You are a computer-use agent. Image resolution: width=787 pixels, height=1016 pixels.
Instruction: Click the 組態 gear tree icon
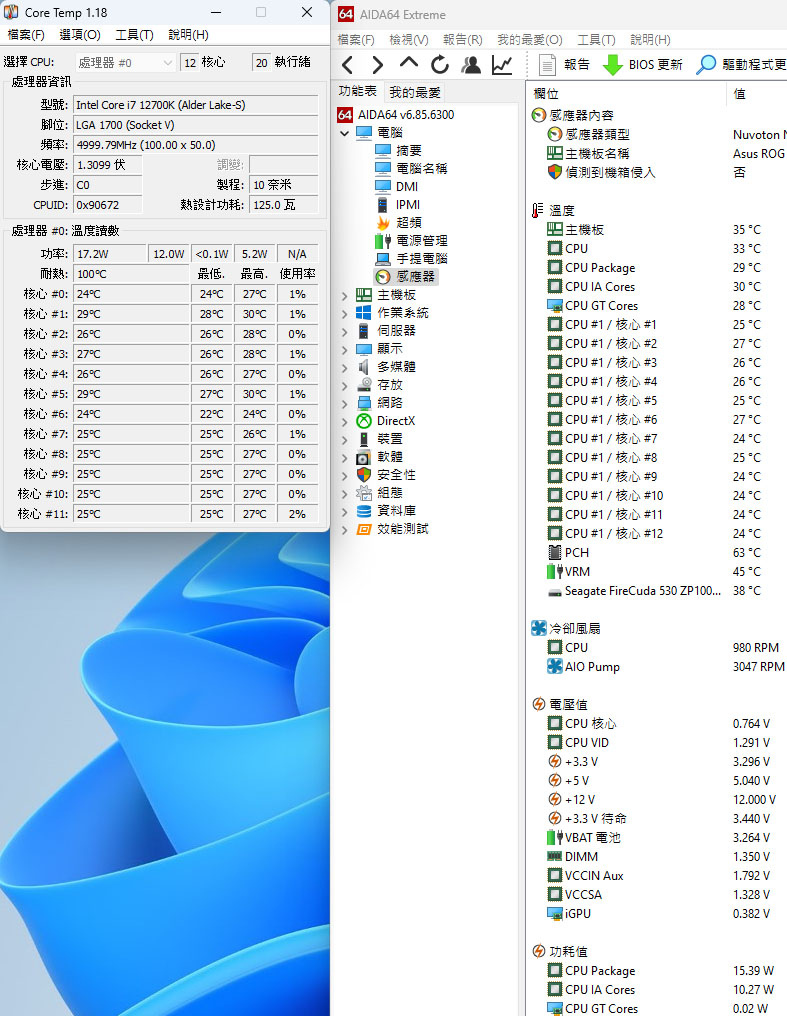(x=364, y=493)
